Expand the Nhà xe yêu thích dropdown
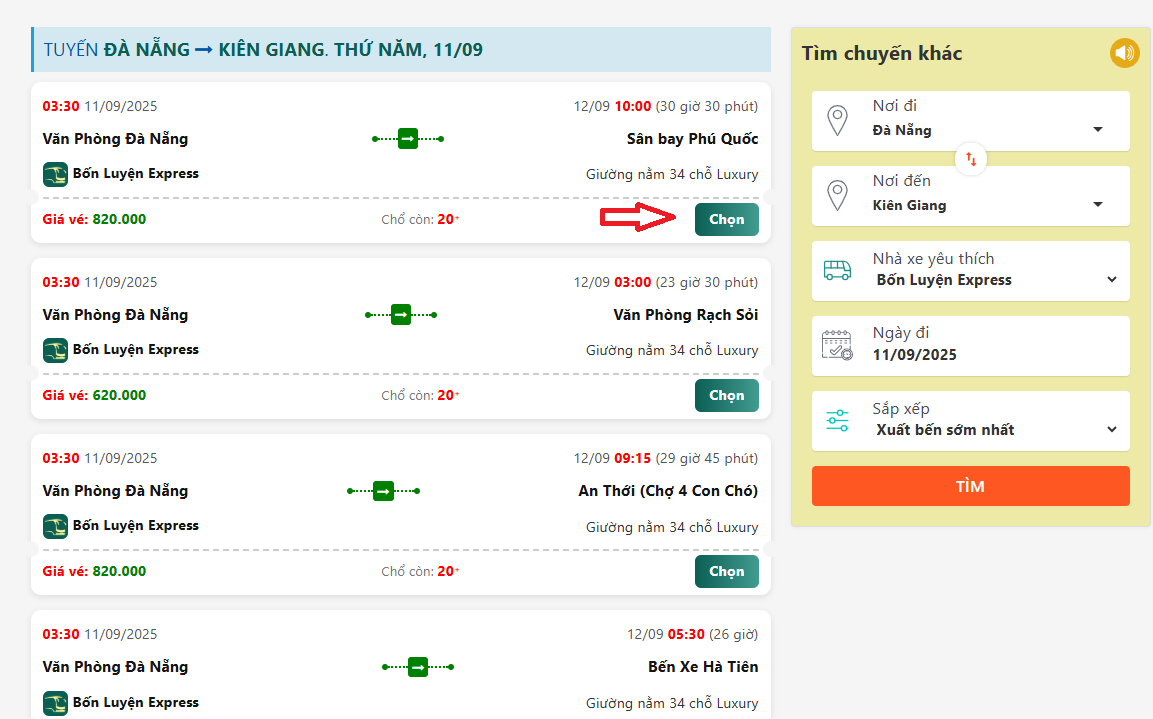Screen dimensions: 1153x719 1111,280
